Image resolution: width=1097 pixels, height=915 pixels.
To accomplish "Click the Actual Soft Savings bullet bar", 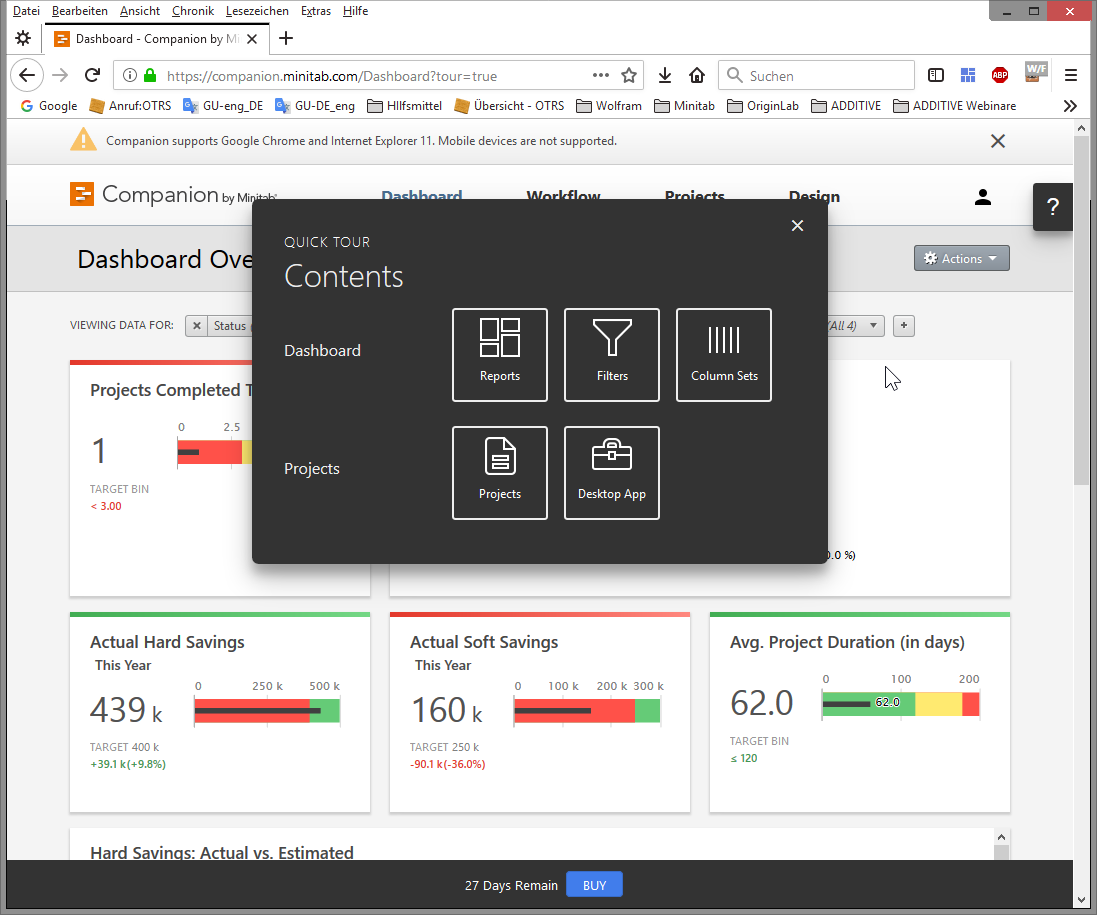I will pyautogui.click(x=587, y=711).
